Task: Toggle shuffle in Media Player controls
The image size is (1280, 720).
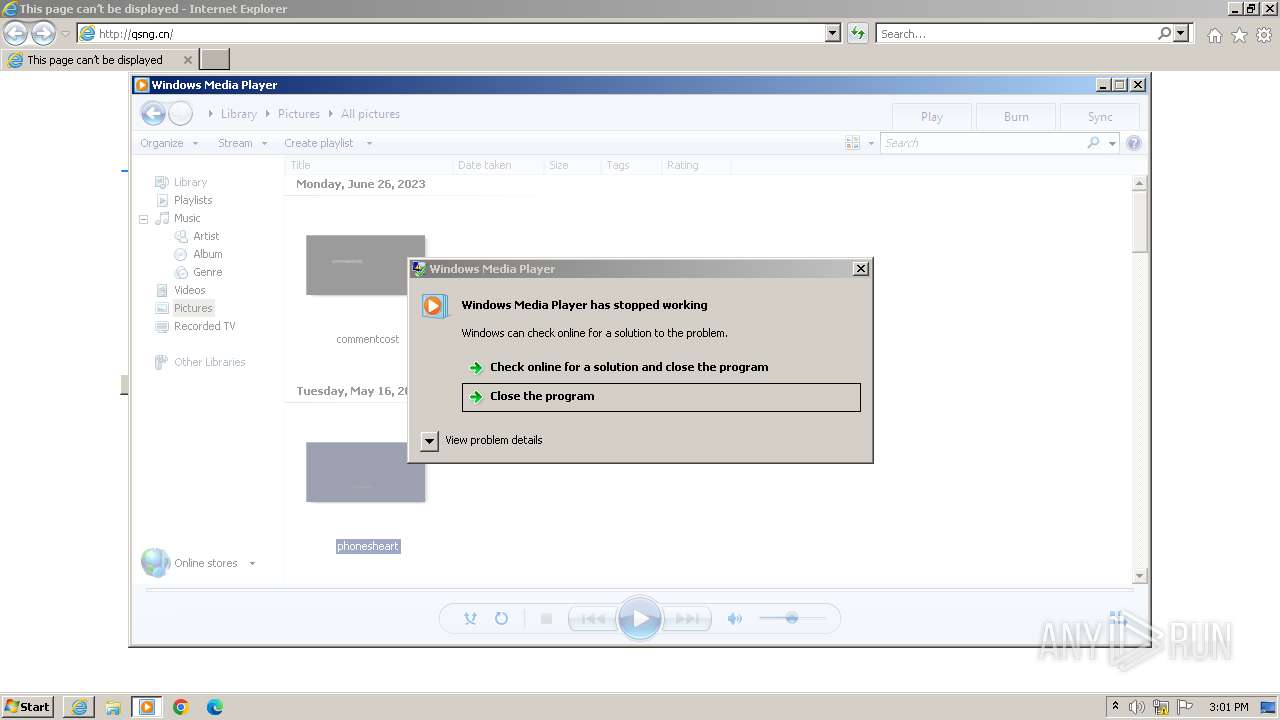Action: 470,619
